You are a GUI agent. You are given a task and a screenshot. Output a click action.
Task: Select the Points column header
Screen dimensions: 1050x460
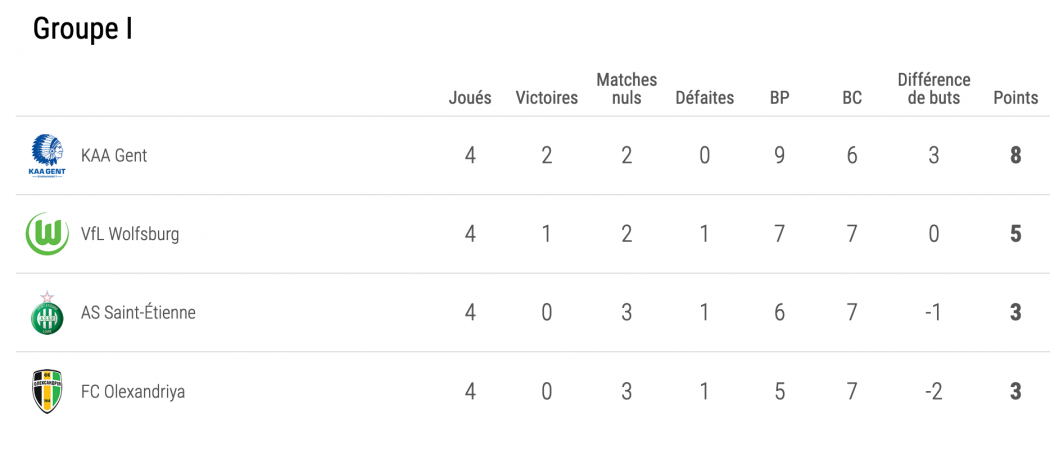1016,98
